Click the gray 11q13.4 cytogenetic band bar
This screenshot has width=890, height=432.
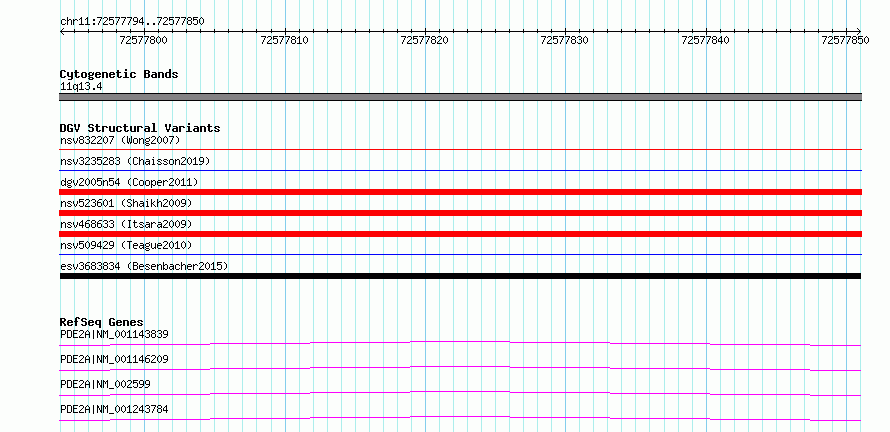coord(460,97)
